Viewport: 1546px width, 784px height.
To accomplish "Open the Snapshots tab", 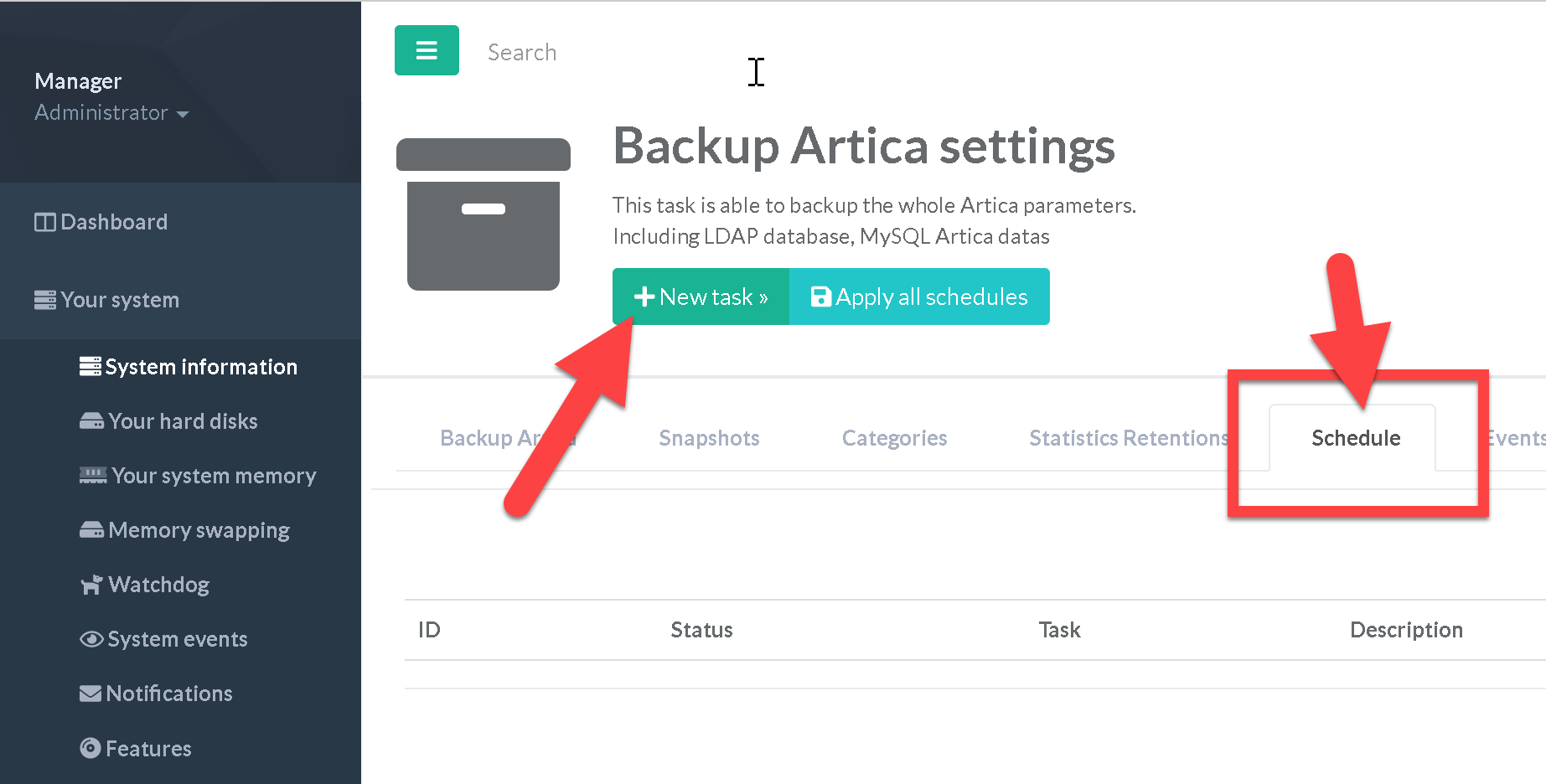I will [x=709, y=438].
